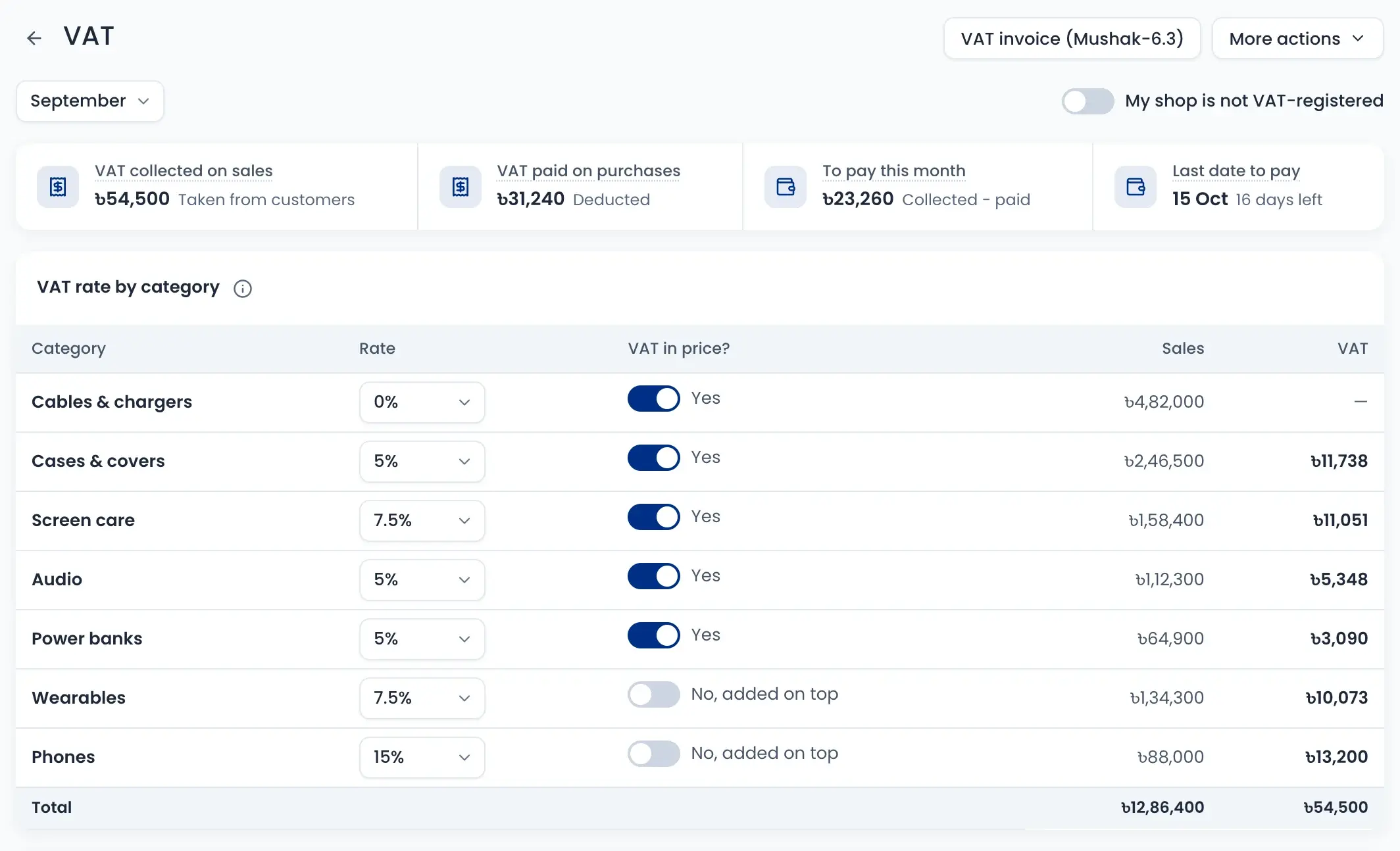Click the VAT invoice (Mushak-6.3) button
Screen dimensions: 1400x851
coord(1072,39)
